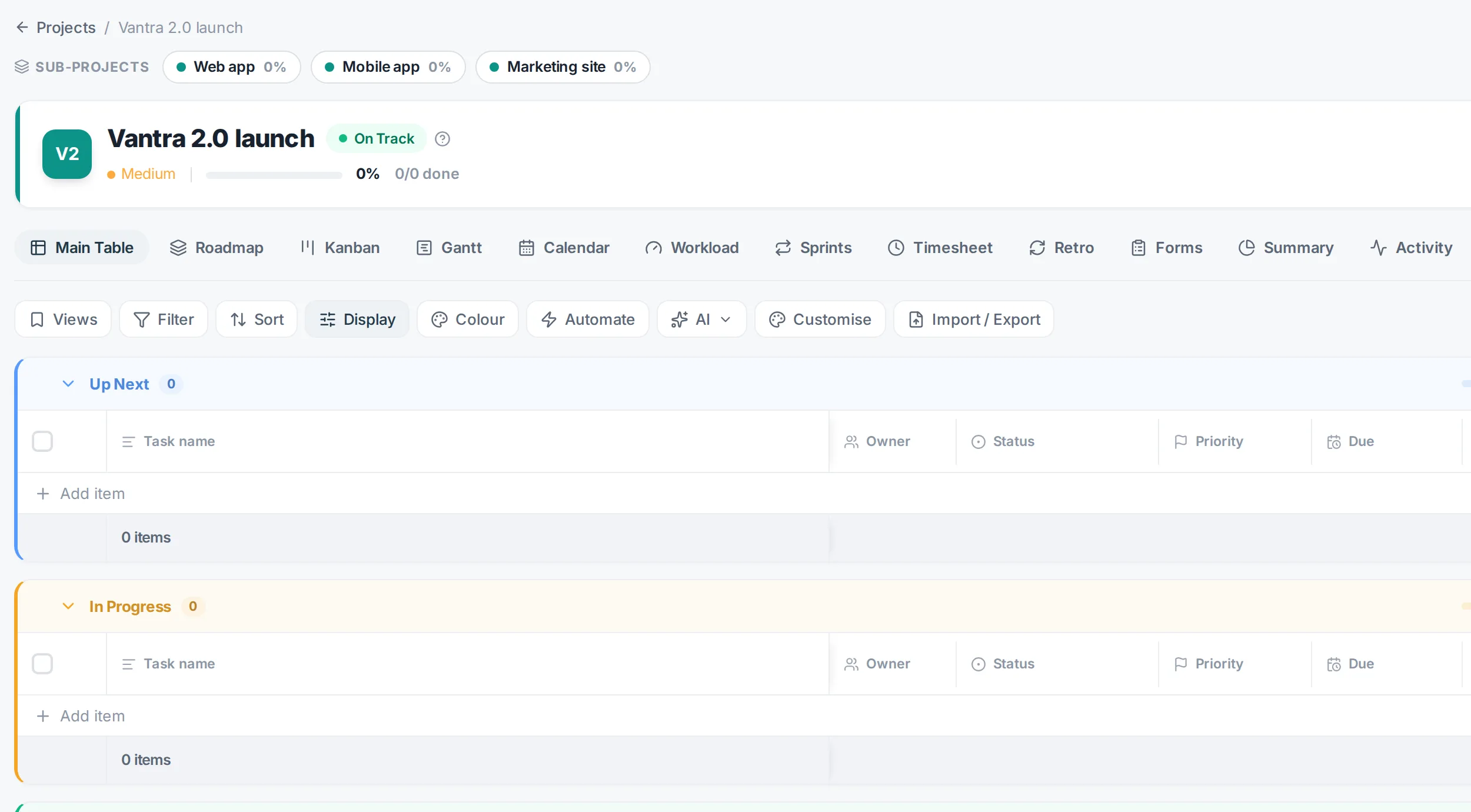Switch to the Kanban tab
This screenshot has height=812, width=1471.
pos(340,247)
